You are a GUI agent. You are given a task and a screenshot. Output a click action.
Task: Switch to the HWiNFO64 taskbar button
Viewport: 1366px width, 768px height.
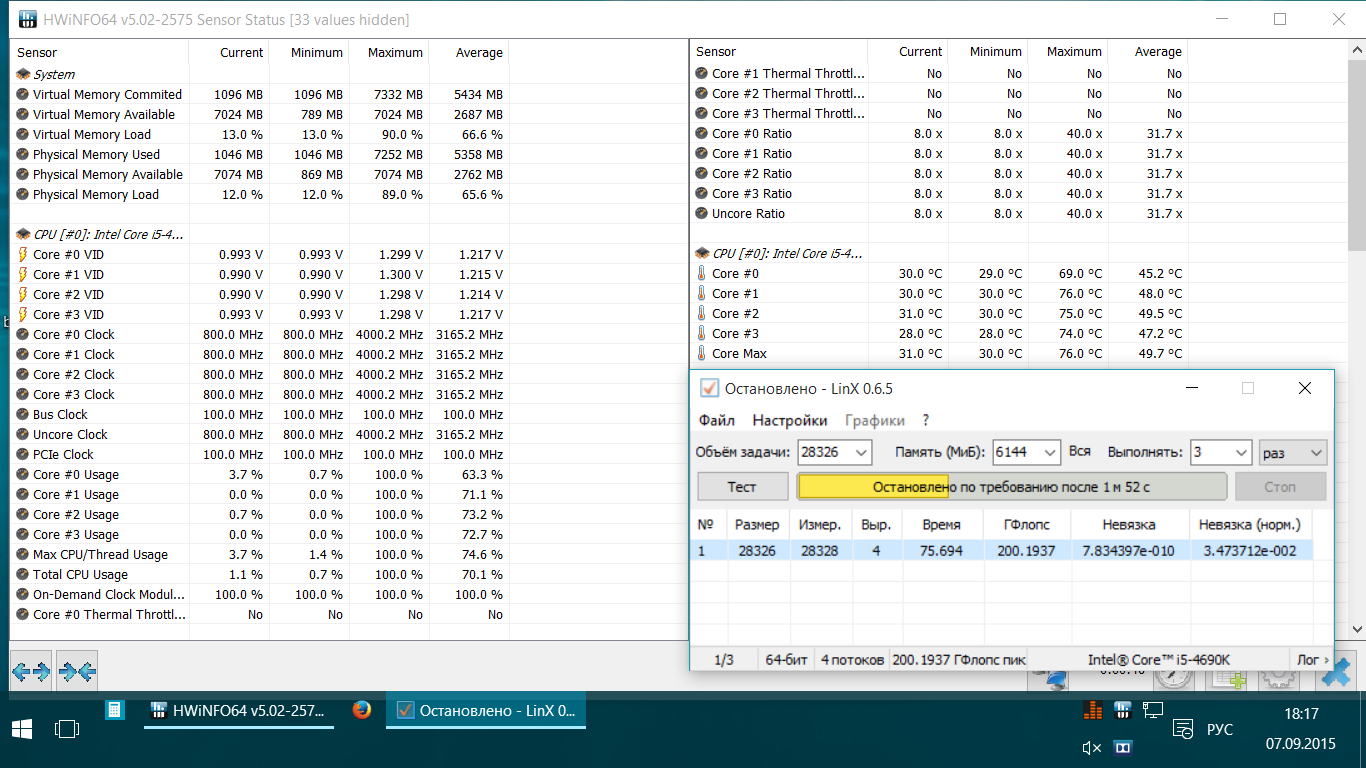(x=239, y=711)
